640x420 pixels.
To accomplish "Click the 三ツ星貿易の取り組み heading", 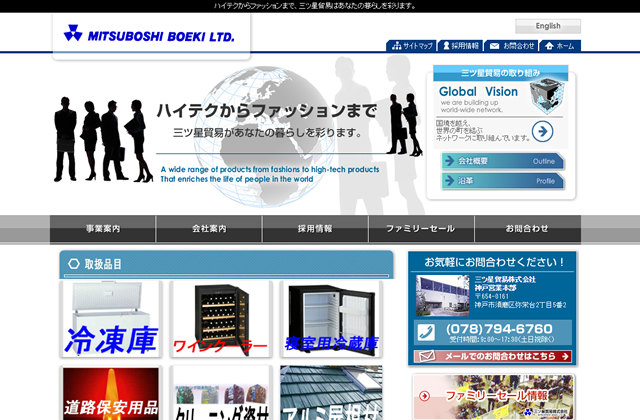I will [500, 73].
